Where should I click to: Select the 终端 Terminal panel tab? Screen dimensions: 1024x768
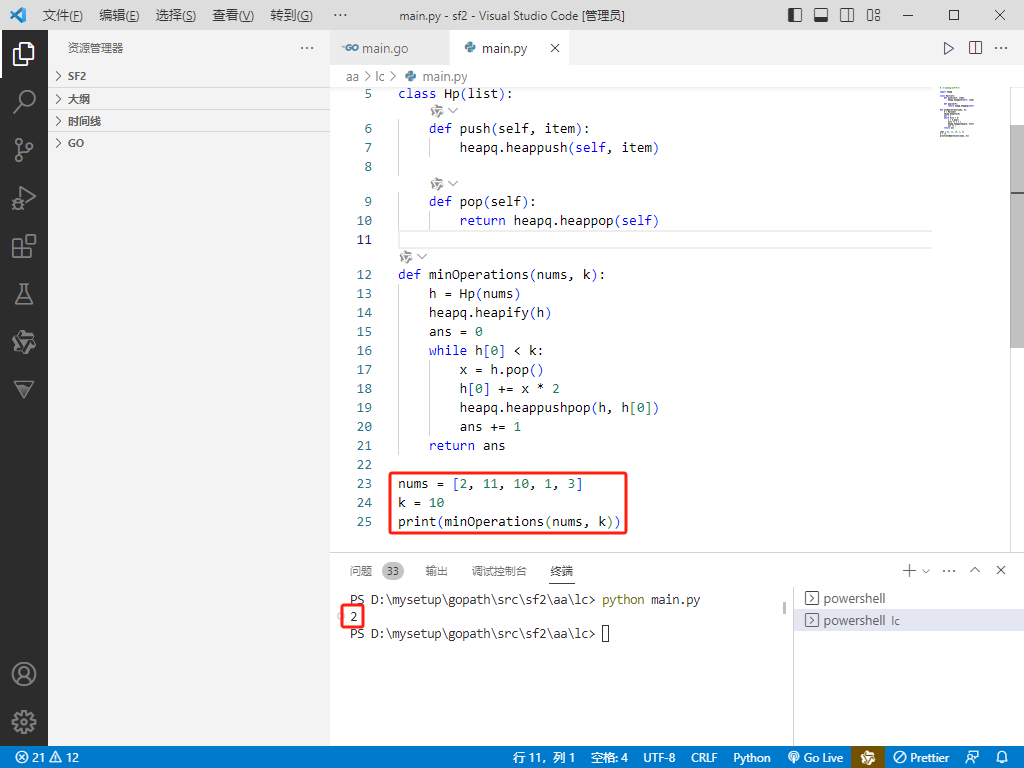[x=562, y=571]
